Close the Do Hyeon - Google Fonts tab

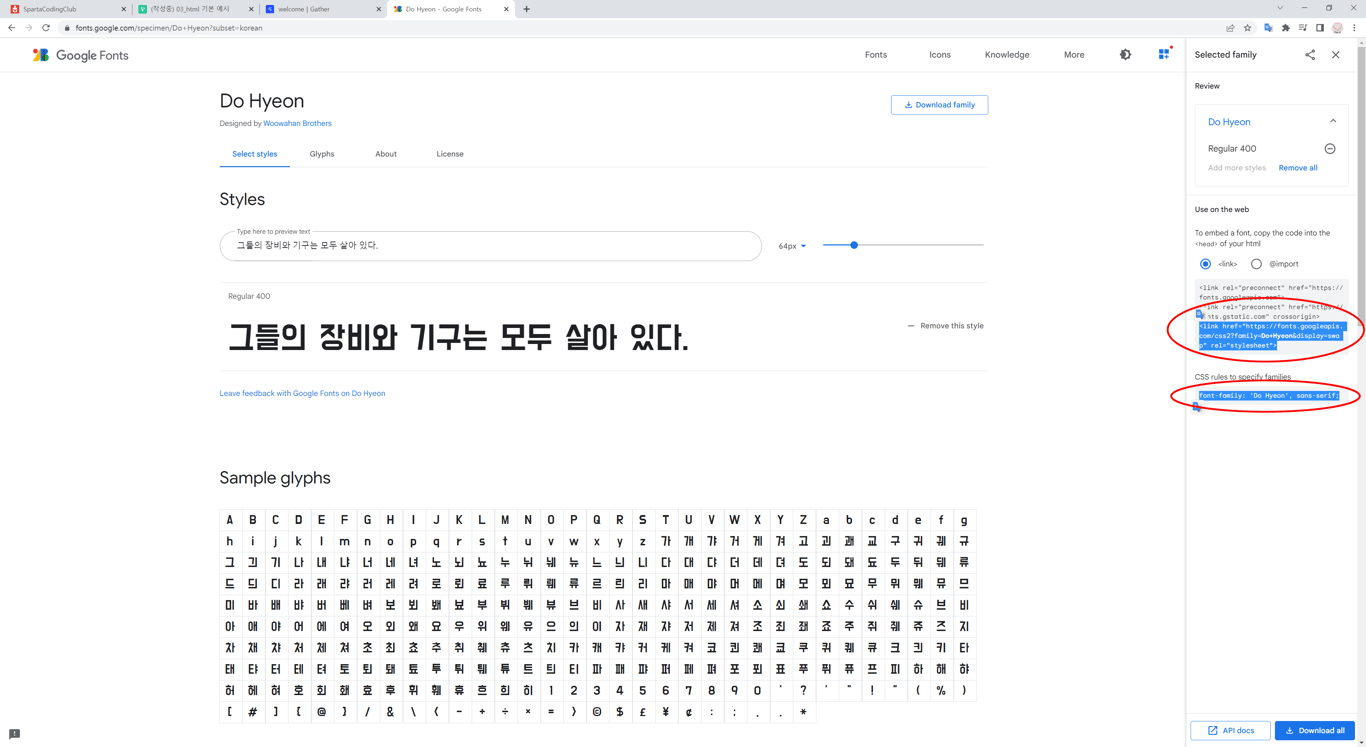point(506,9)
